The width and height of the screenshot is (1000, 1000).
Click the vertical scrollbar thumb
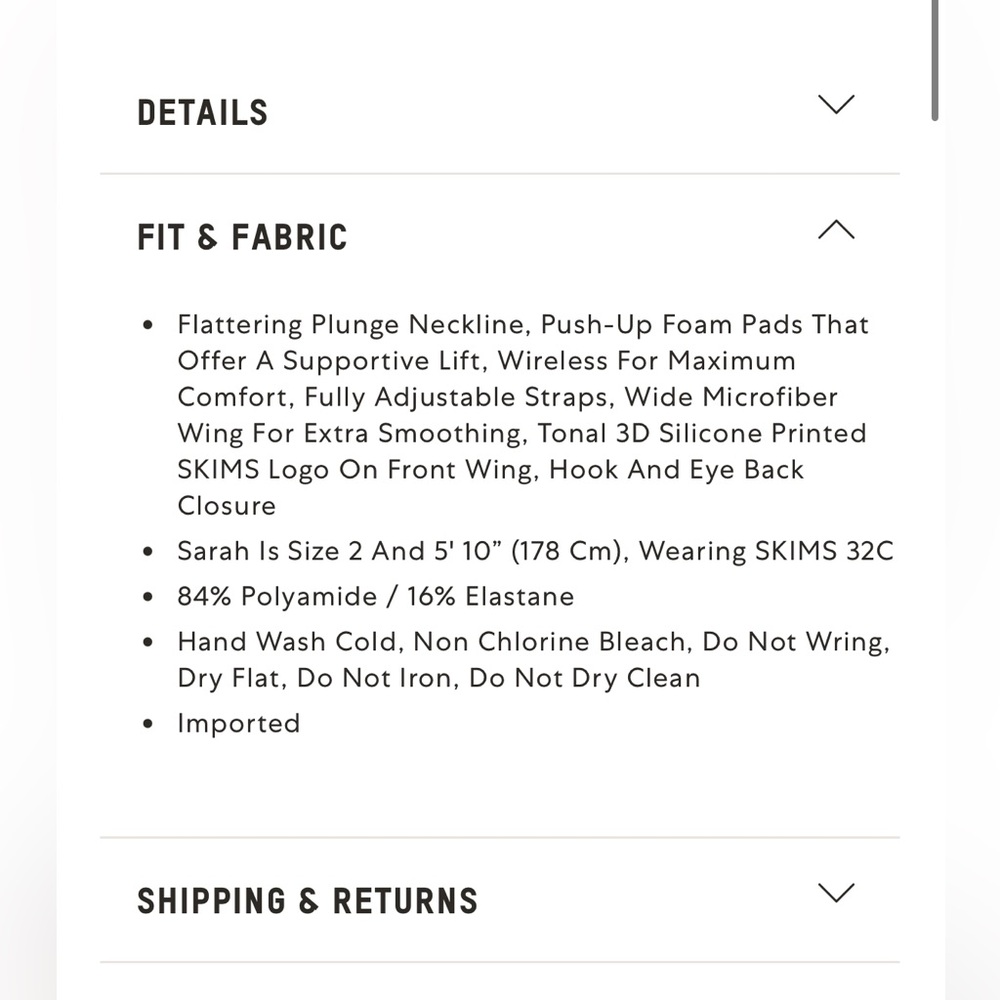tap(934, 60)
